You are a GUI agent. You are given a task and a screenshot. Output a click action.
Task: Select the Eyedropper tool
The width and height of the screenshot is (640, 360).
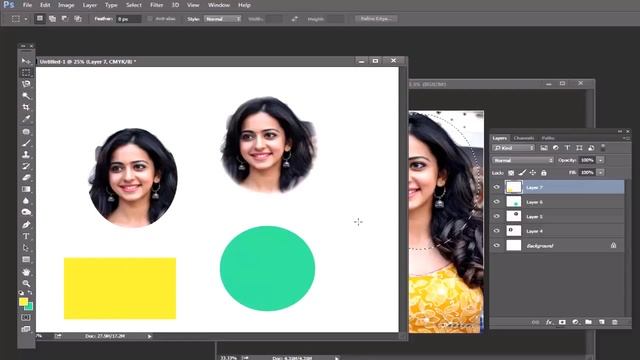pyautogui.click(x=26, y=119)
